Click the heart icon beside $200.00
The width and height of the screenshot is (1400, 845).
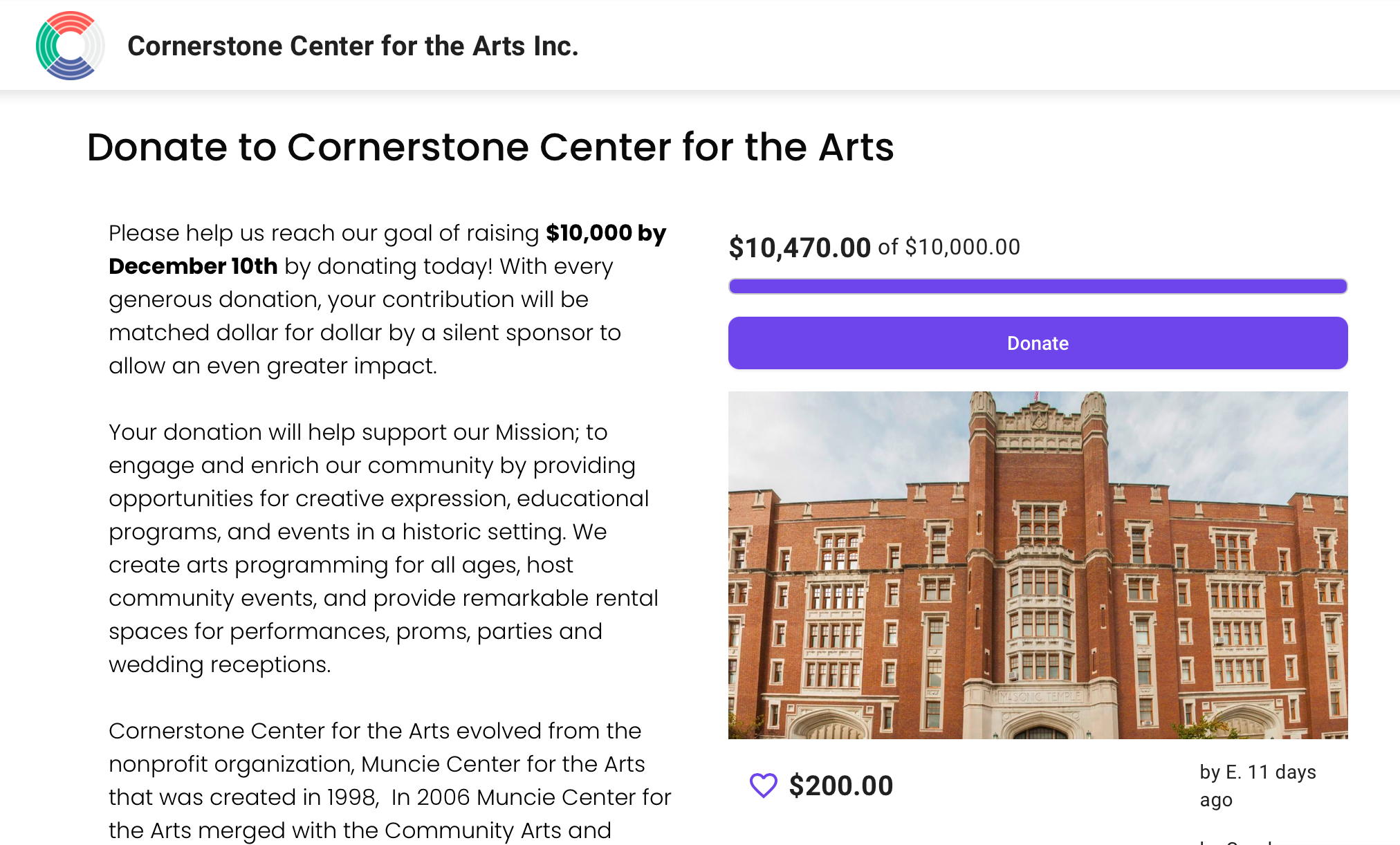(764, 786)
